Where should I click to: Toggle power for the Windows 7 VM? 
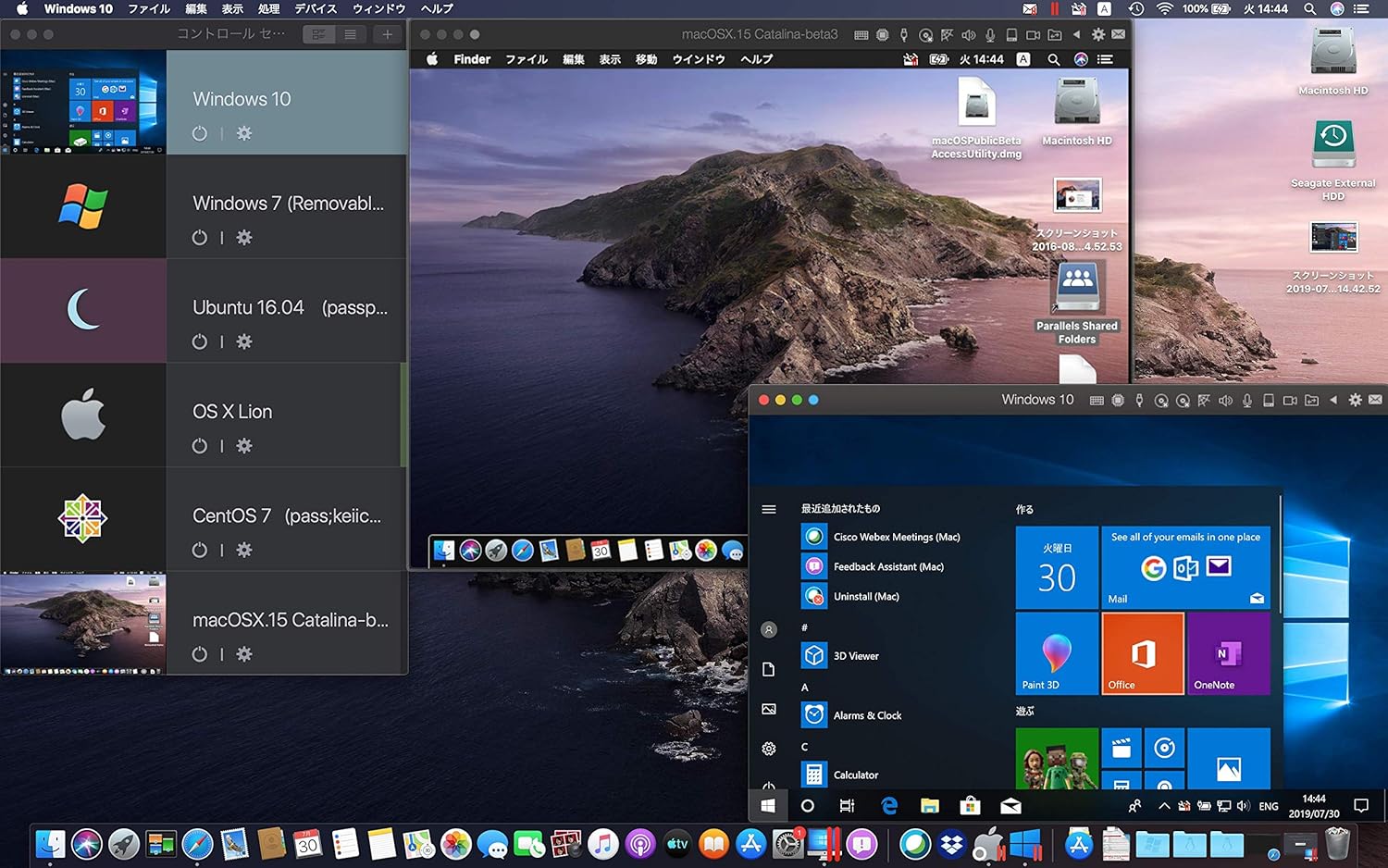coord(199,238)
